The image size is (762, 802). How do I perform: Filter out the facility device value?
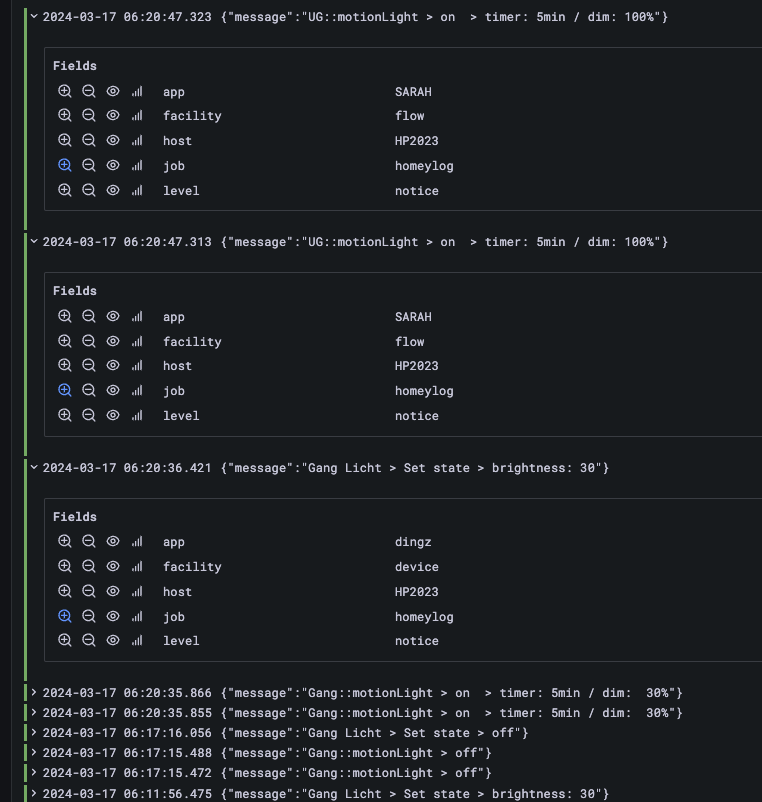(89, 566)
